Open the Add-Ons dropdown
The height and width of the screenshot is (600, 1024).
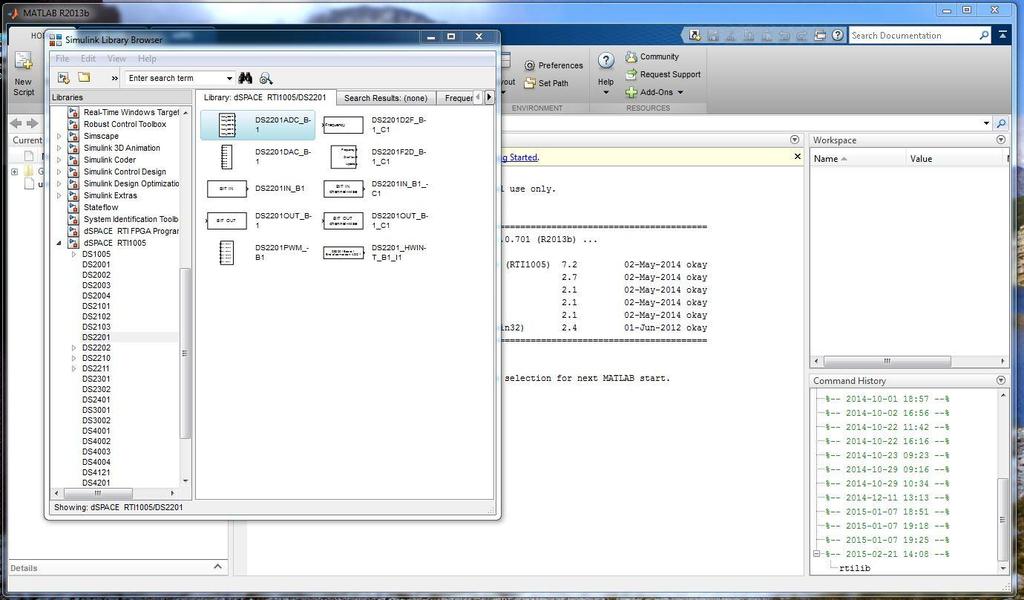[654, 92]
